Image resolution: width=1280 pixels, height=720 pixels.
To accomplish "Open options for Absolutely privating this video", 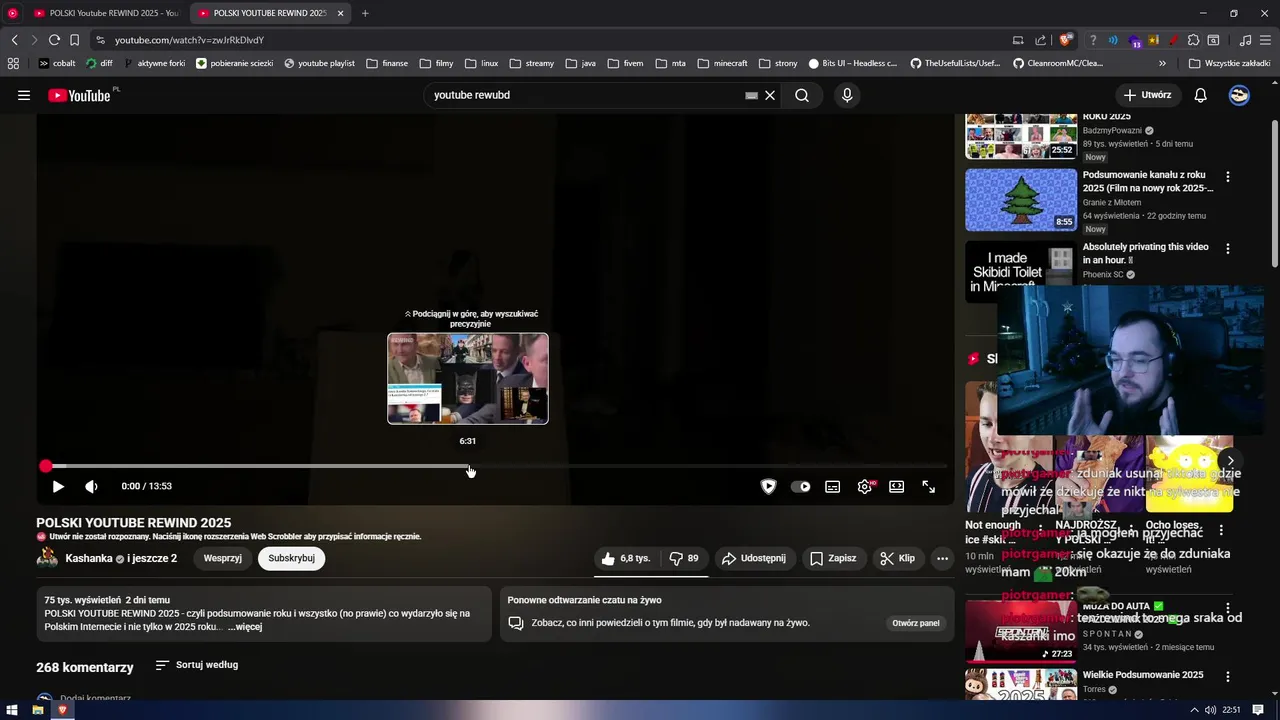I will 1228,248.
